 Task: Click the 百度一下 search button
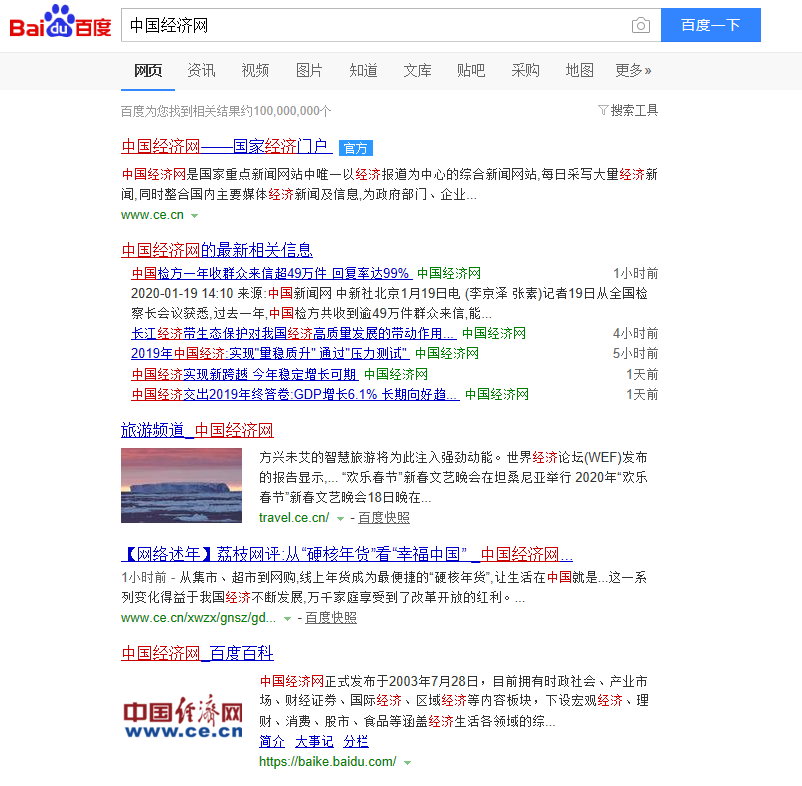click(710, 25)
